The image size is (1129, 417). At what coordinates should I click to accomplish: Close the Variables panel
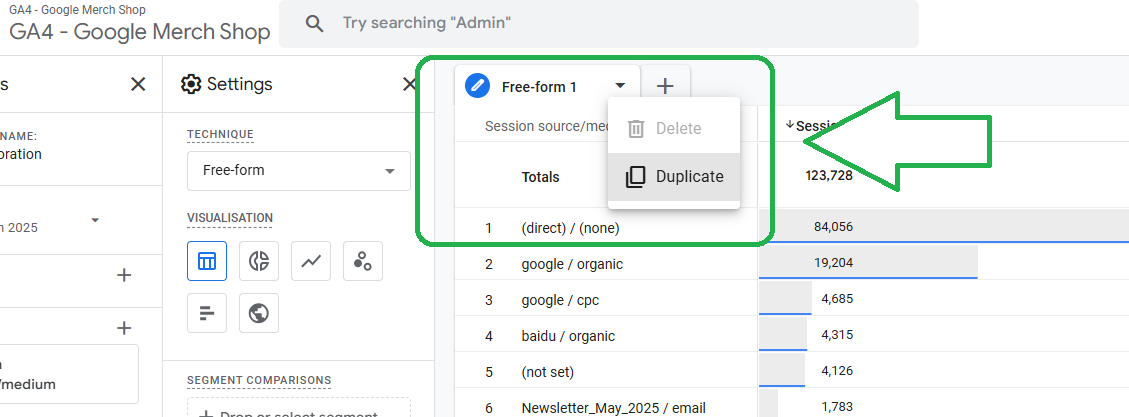coord(138,84)
